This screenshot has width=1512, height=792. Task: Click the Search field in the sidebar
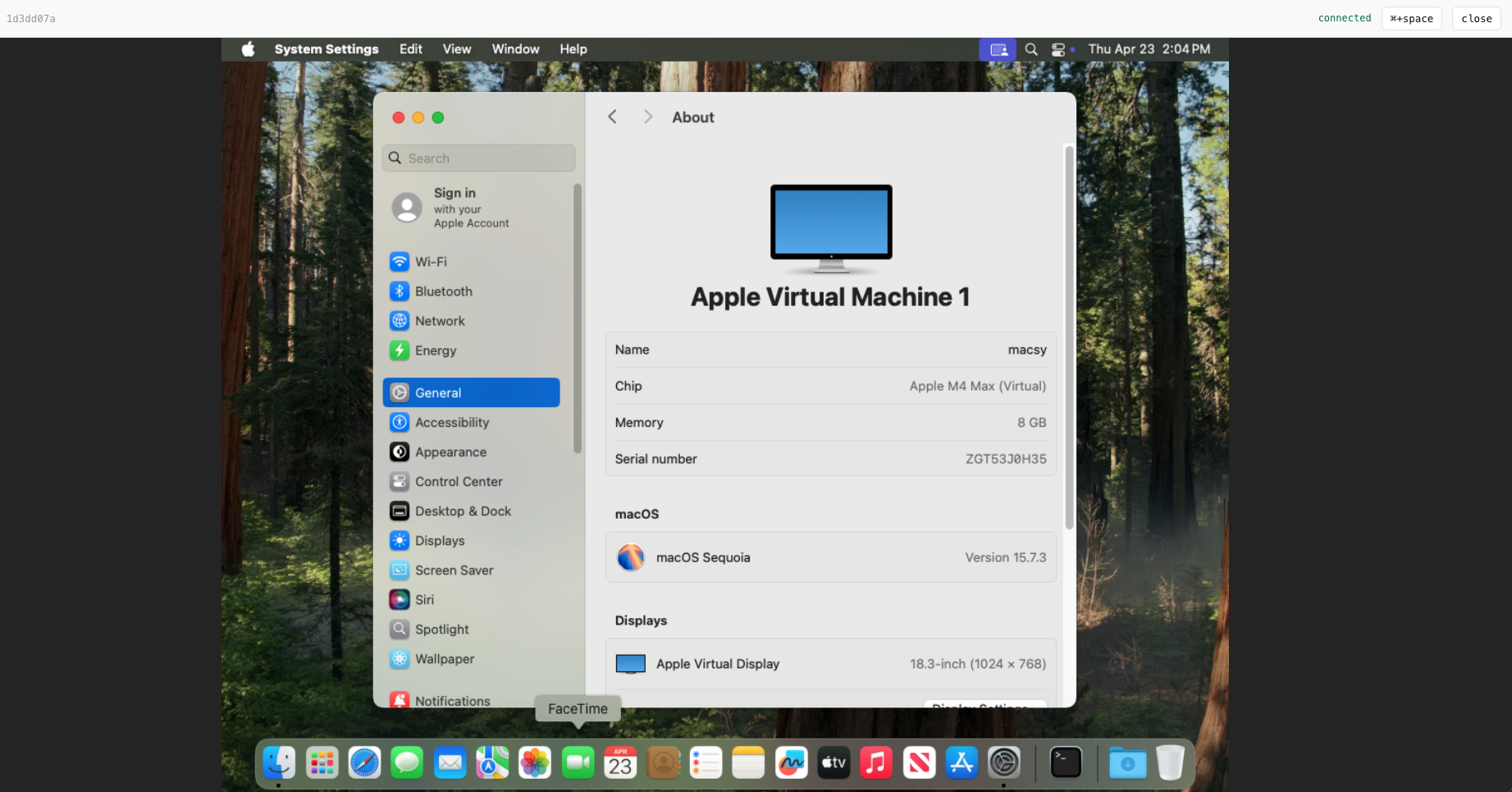479,158
